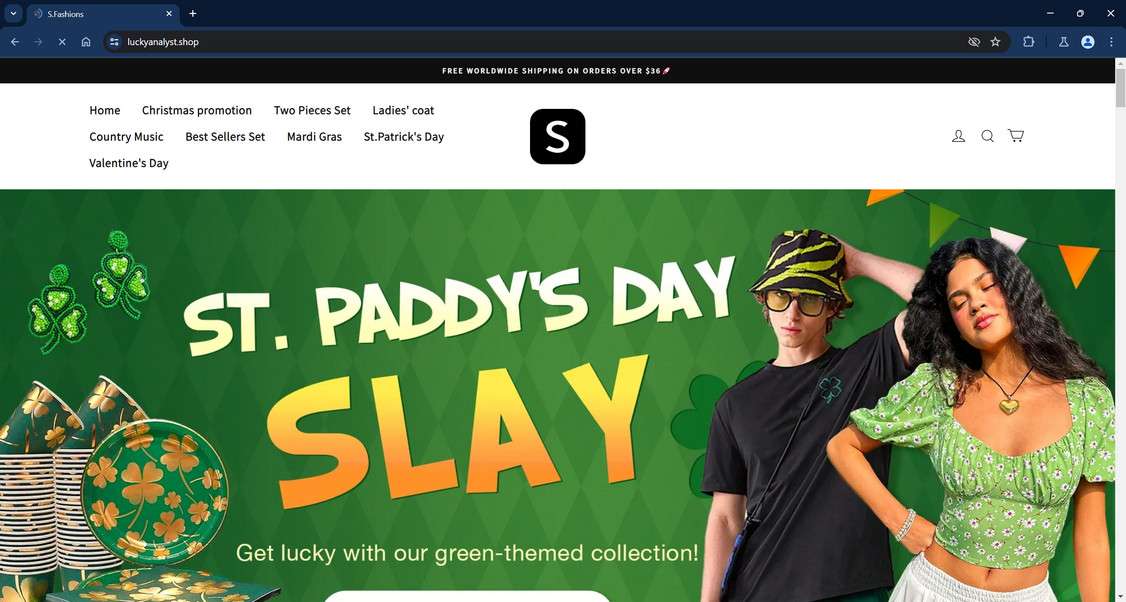Open the Chrome three-dot menu
The image size is (1126, 602).
coord(1111,42)
